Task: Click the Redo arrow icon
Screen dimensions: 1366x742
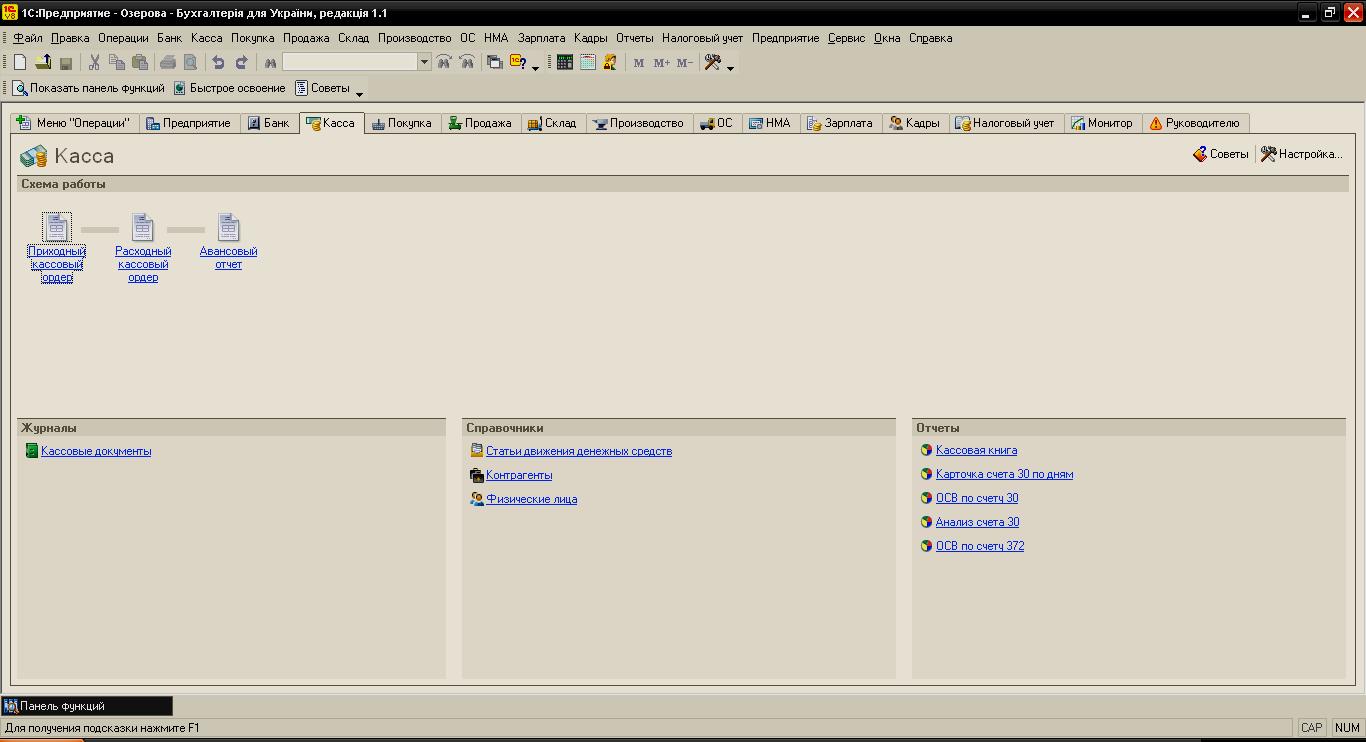Action: 241,62
